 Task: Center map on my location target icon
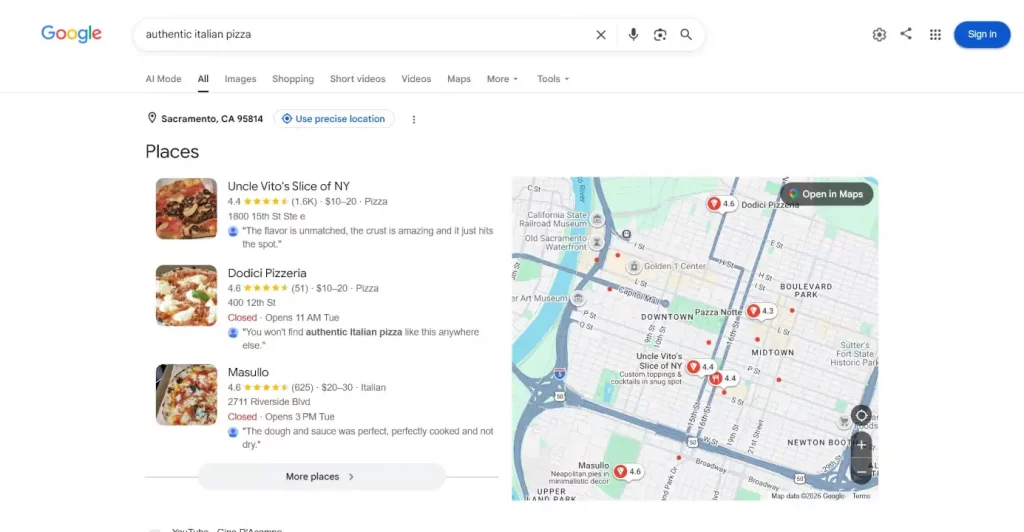861,415
